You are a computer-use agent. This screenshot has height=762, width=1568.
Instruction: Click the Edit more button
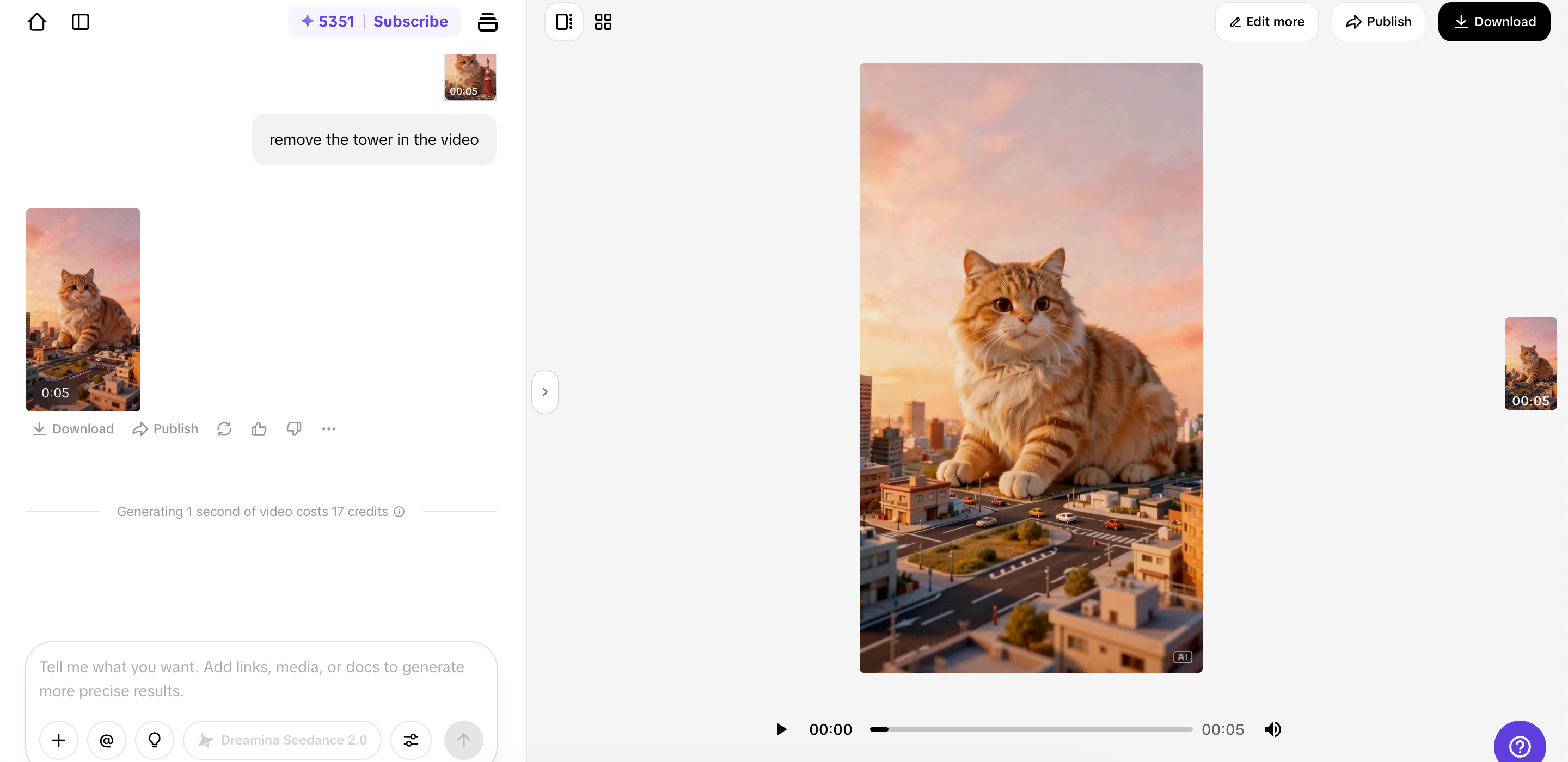coord(1266,21)
